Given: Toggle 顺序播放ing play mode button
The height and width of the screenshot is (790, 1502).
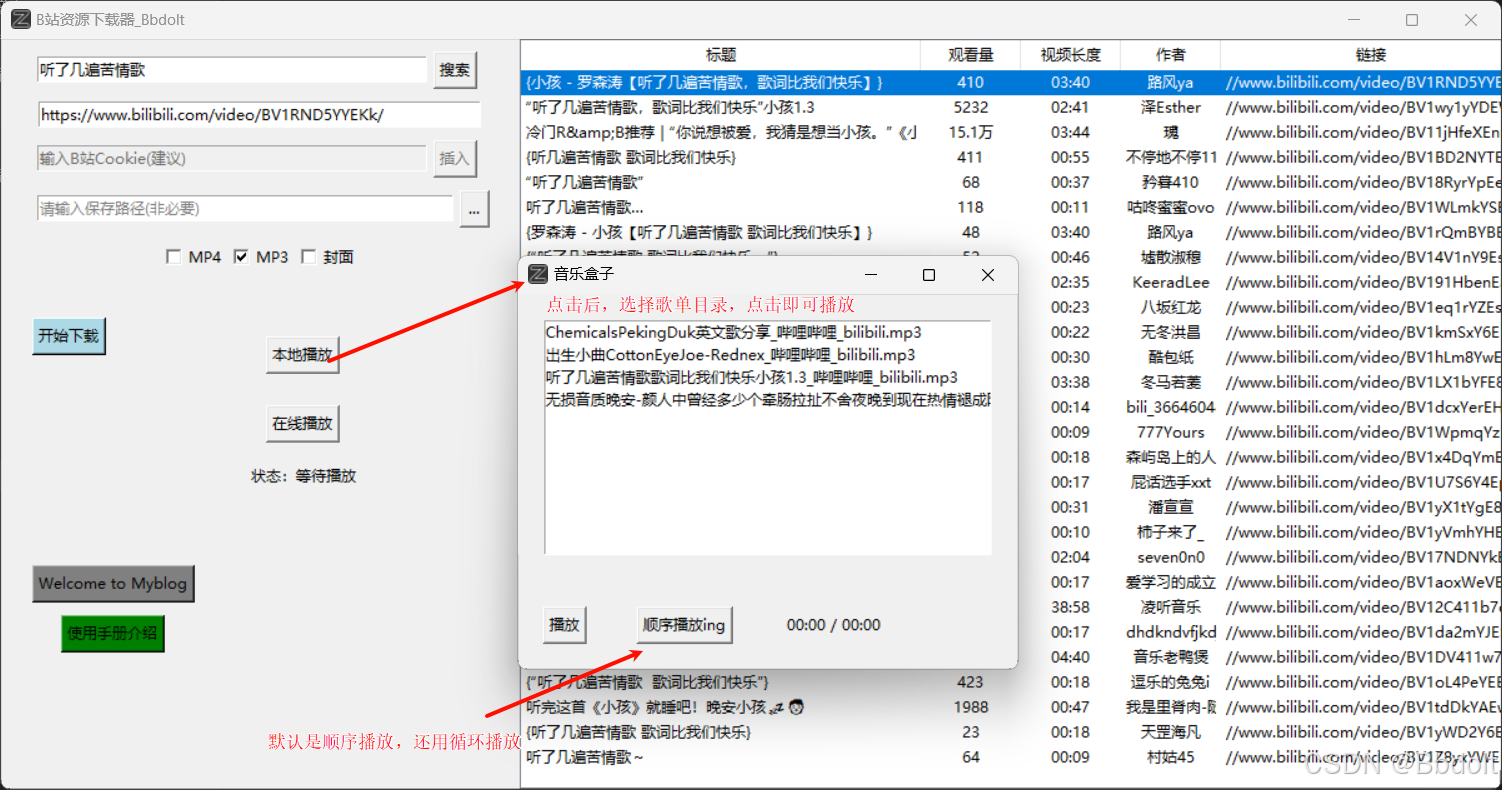Looking at the screenshot, I should click(684, 625).
